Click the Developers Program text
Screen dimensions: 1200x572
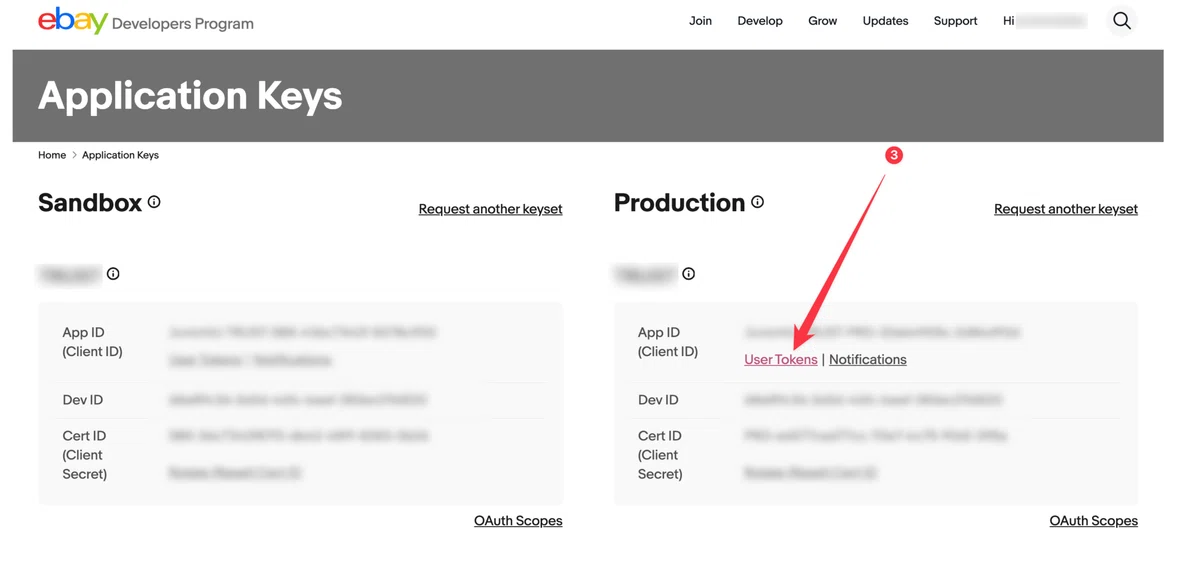[183, 24]
